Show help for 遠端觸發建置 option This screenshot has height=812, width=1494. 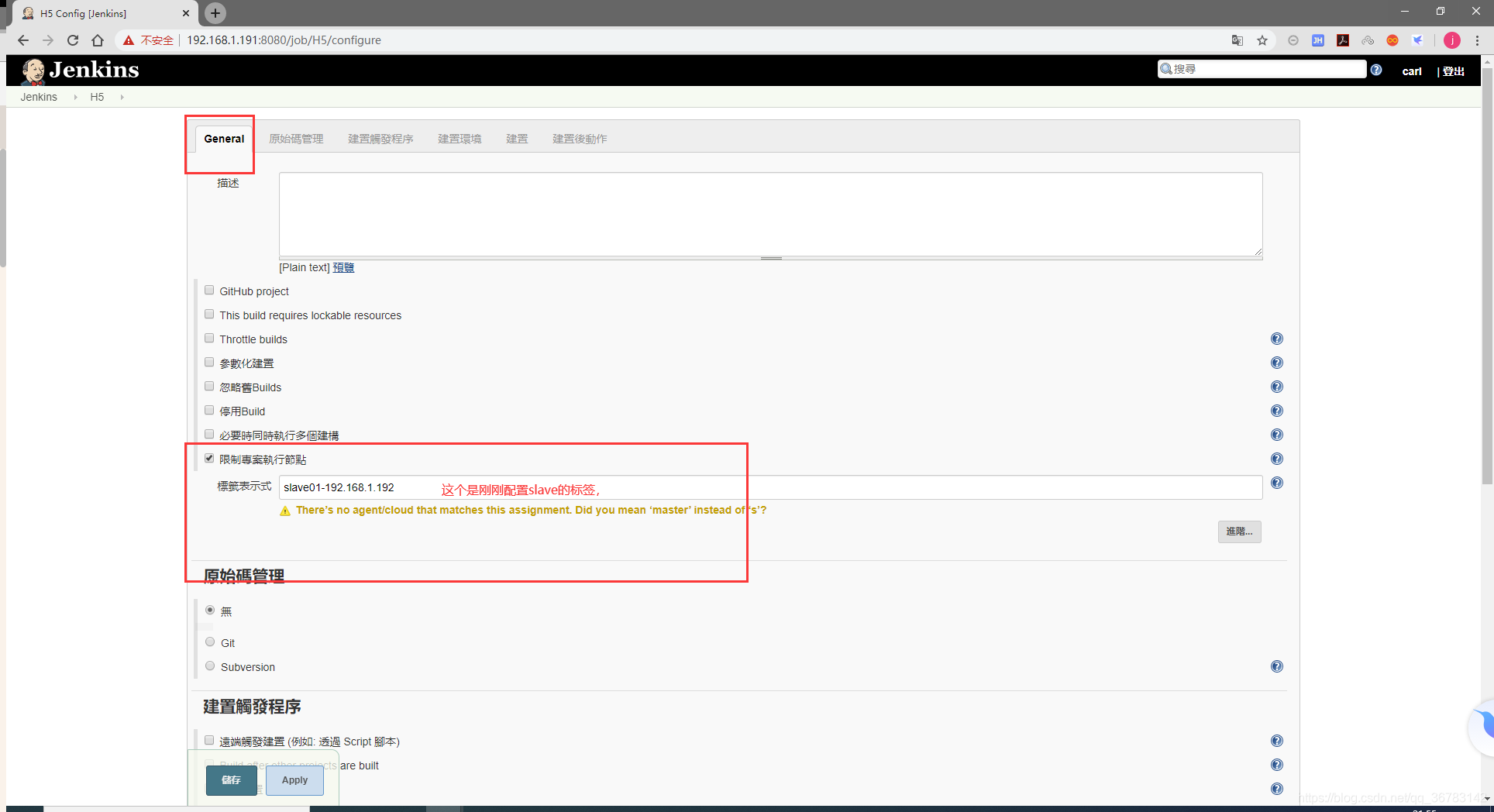[1277, 741]
